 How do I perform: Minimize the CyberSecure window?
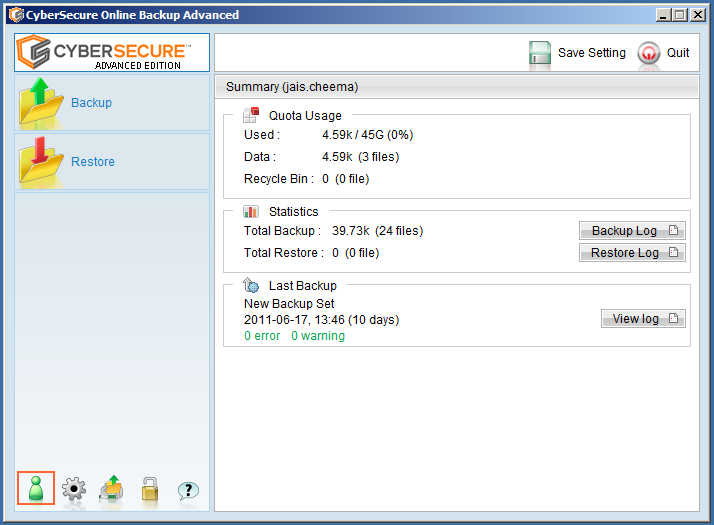[x=663, y=15]
